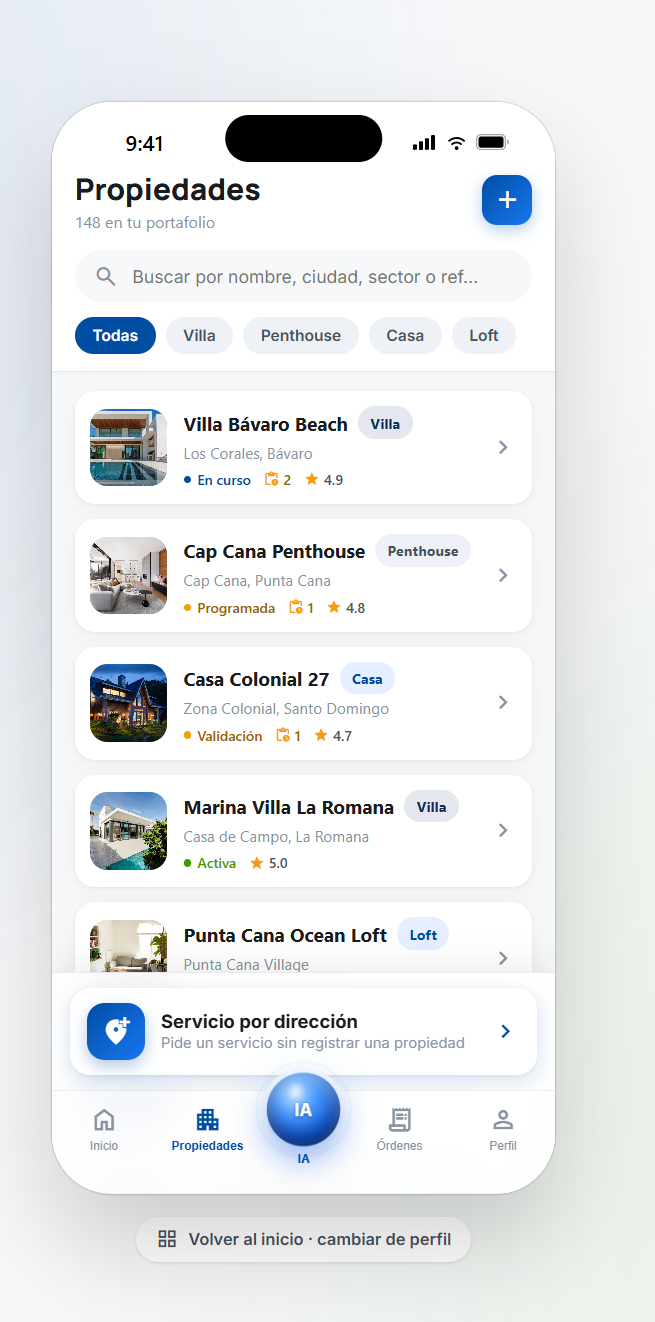The image size is (655, 1322).
Task: Launch the IA assistant orb
Action: (x=303, y=1110)
